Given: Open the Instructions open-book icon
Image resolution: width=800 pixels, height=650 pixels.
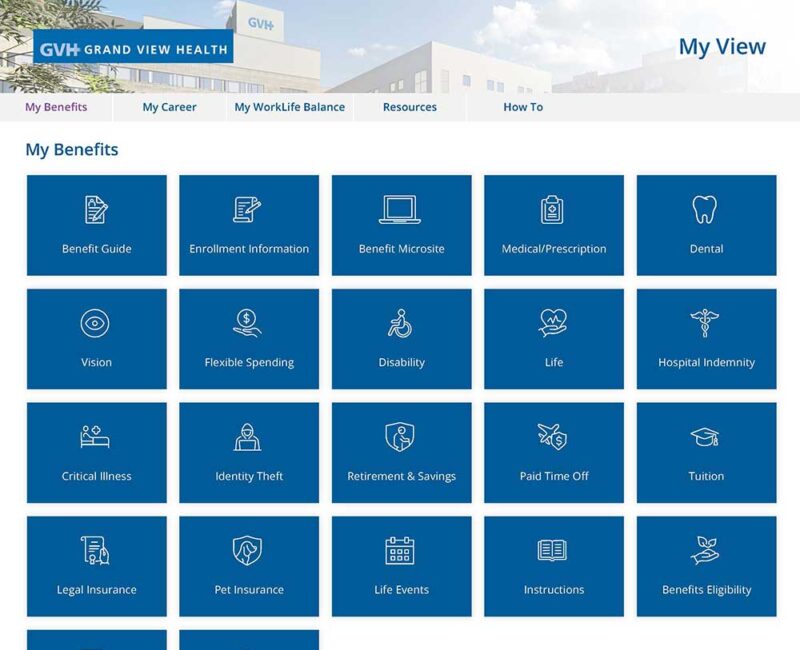Looking at the screenshot, I should (x=552, y=551).
